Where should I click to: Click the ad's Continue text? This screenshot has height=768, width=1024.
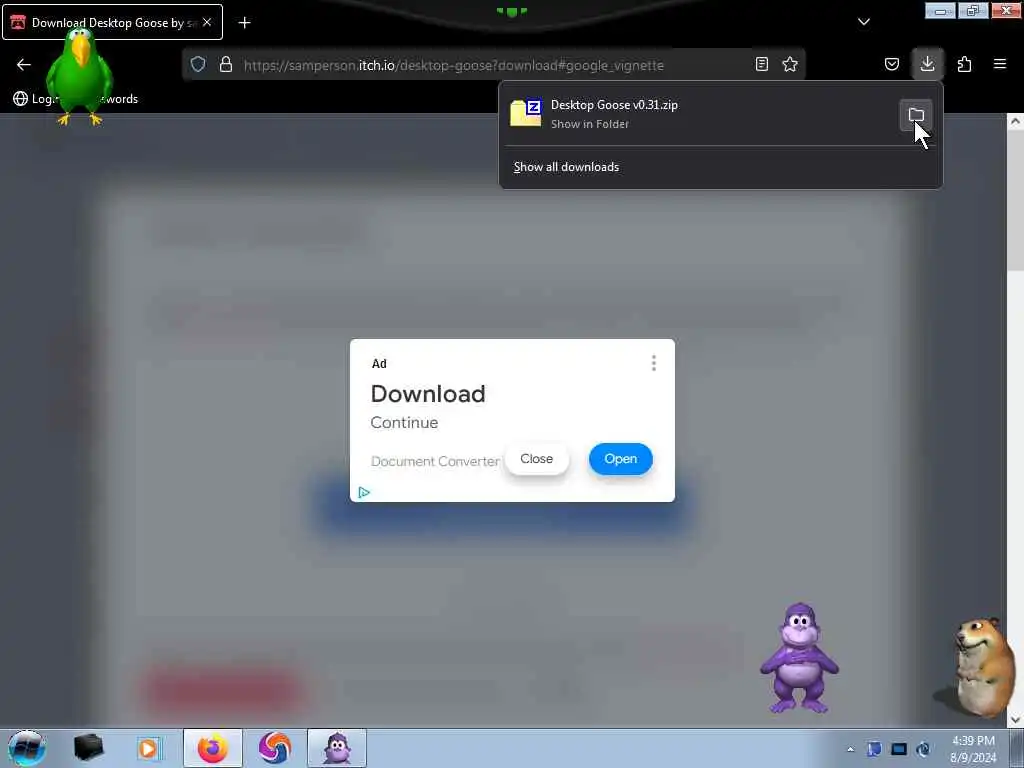pyautogui.click(x=404, y=423)
